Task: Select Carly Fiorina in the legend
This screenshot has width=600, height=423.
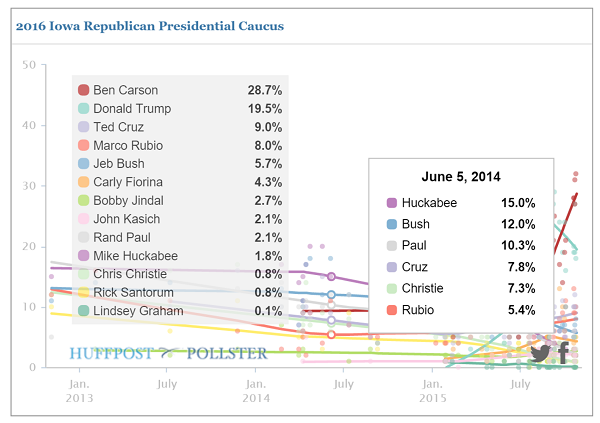Action: point(180,182)
